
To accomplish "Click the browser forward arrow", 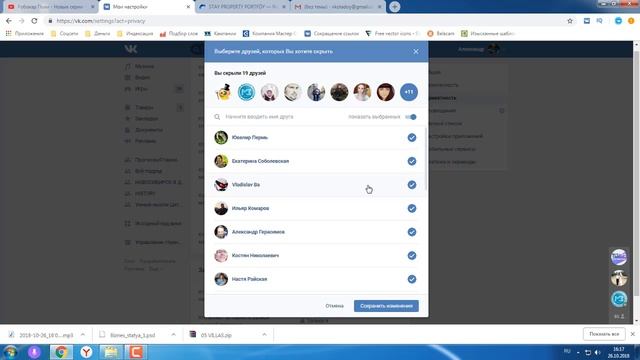I will tap(22, 21).
